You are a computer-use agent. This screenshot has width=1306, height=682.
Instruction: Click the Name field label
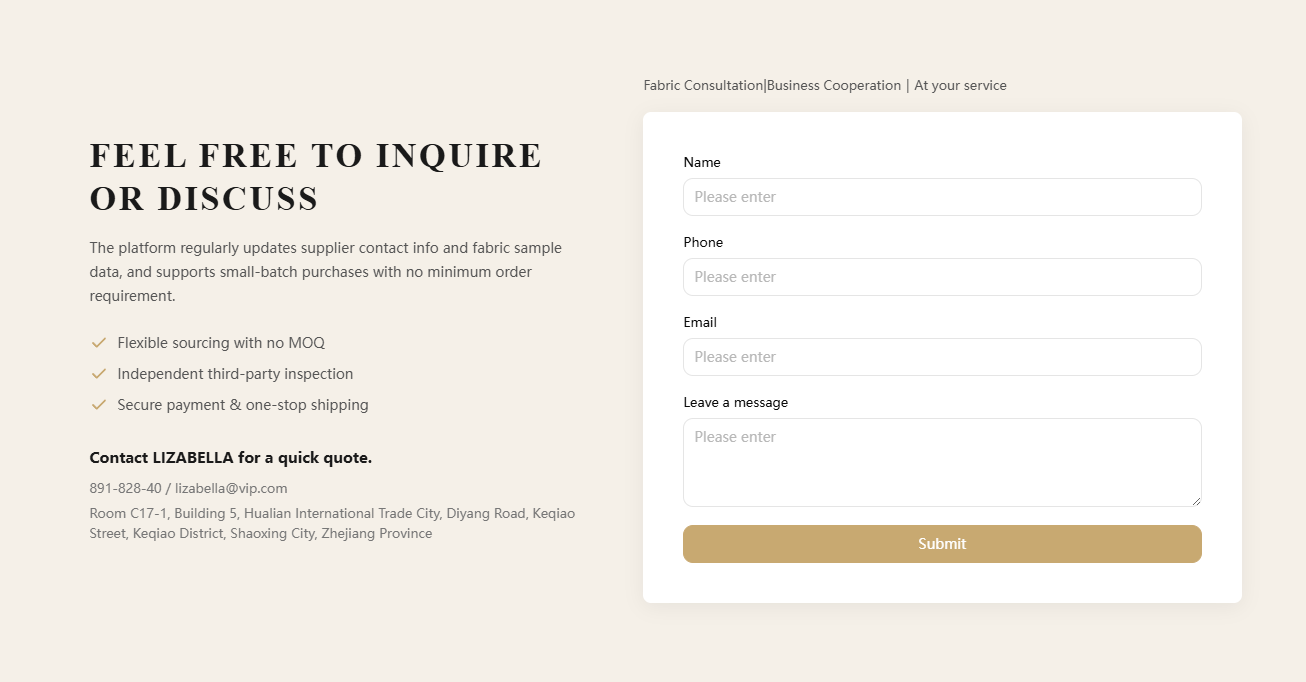coord(702,162)
